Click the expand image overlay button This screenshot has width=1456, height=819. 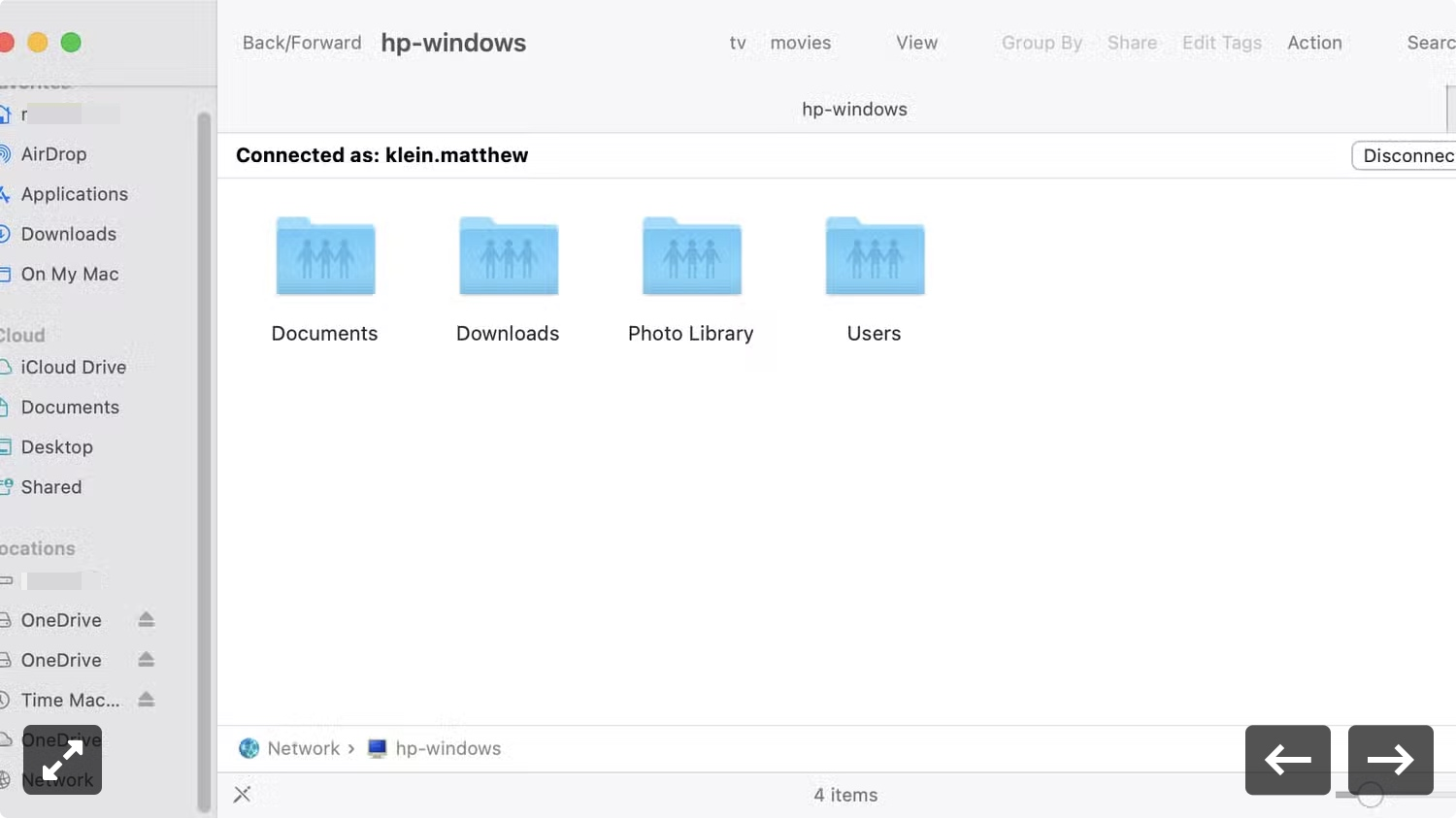(x=62, y=760)
